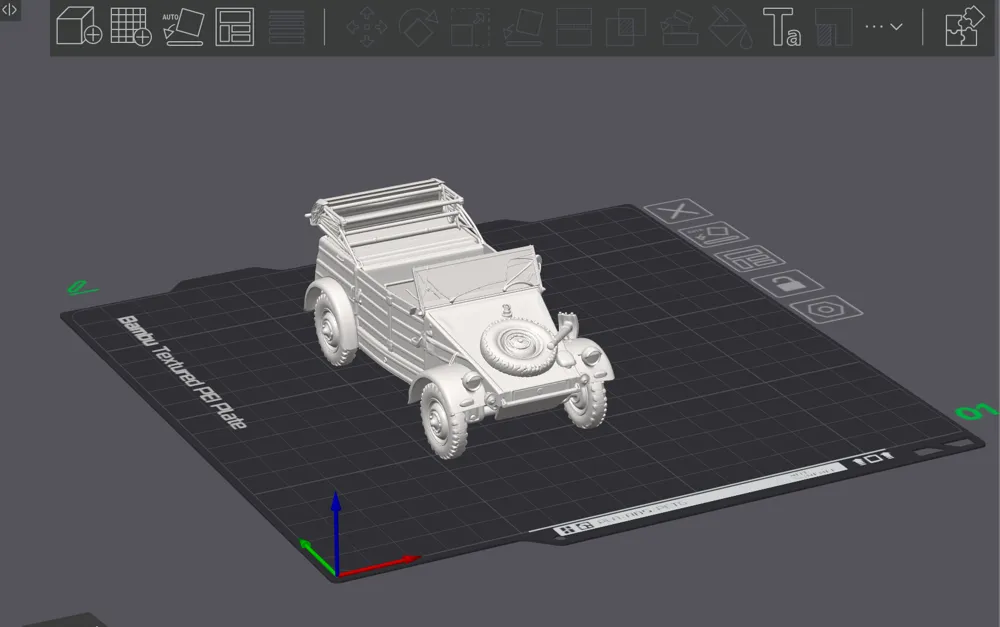
Task: Open the Mesh boolean tool
Action: pyautogui.click(x=626, y=27)
